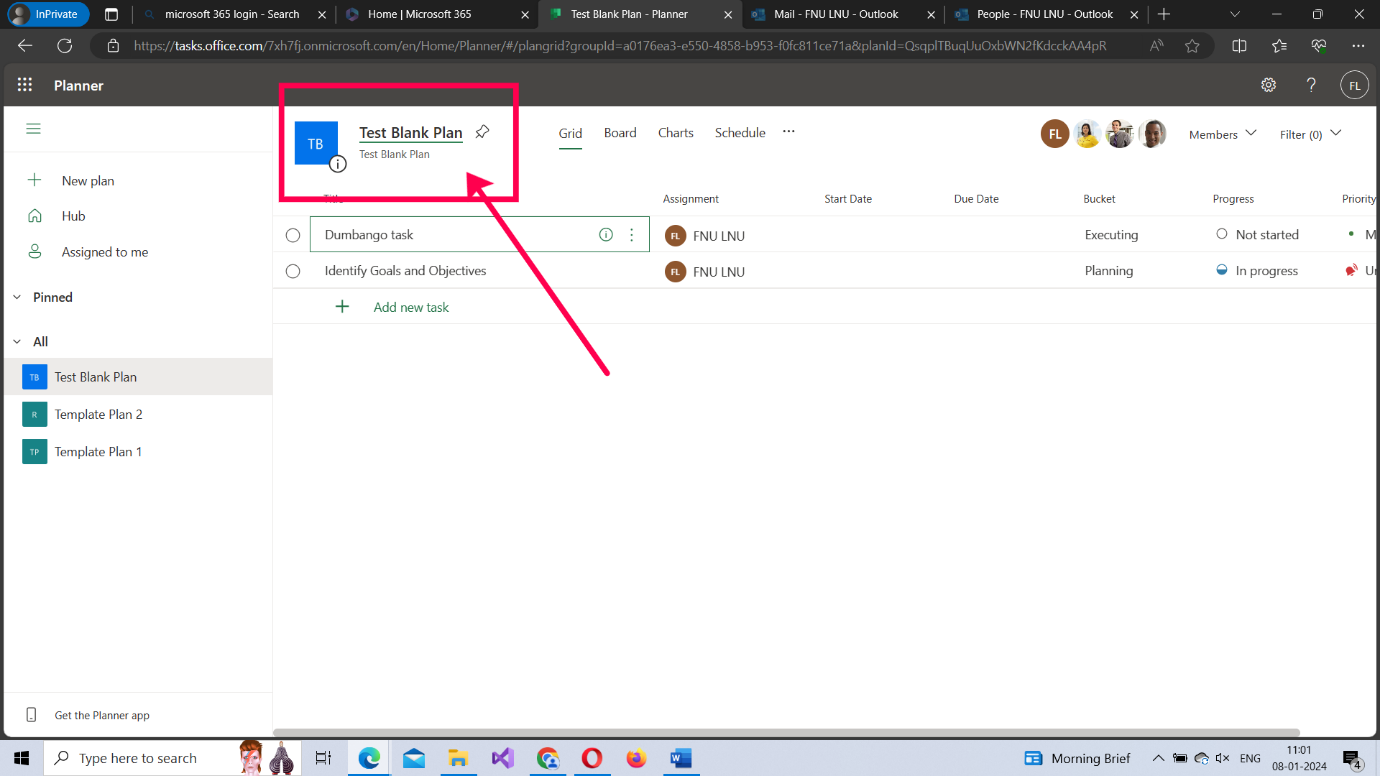Screen dimensions: 1380x776
Task: Open Template Plan 1 in sidebar
Action: [137, 452]
